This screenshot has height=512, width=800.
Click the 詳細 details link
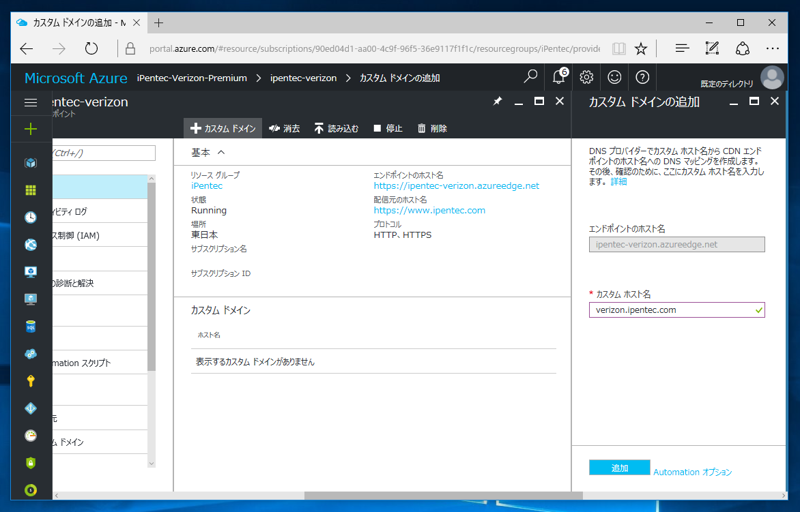coord(619,182)
